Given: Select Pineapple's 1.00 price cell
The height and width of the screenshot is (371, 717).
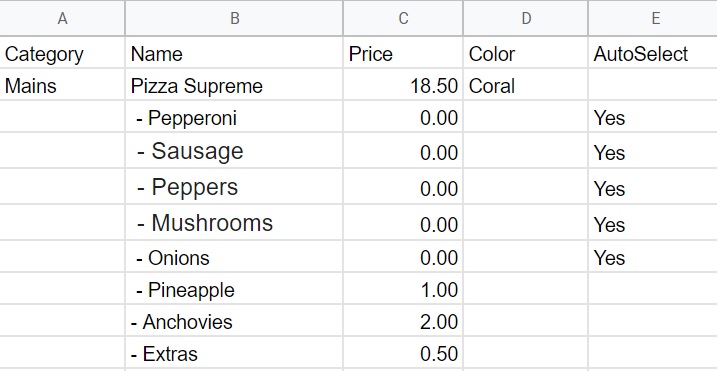Looking at the screenshot, I should click(x=403, y=289).
